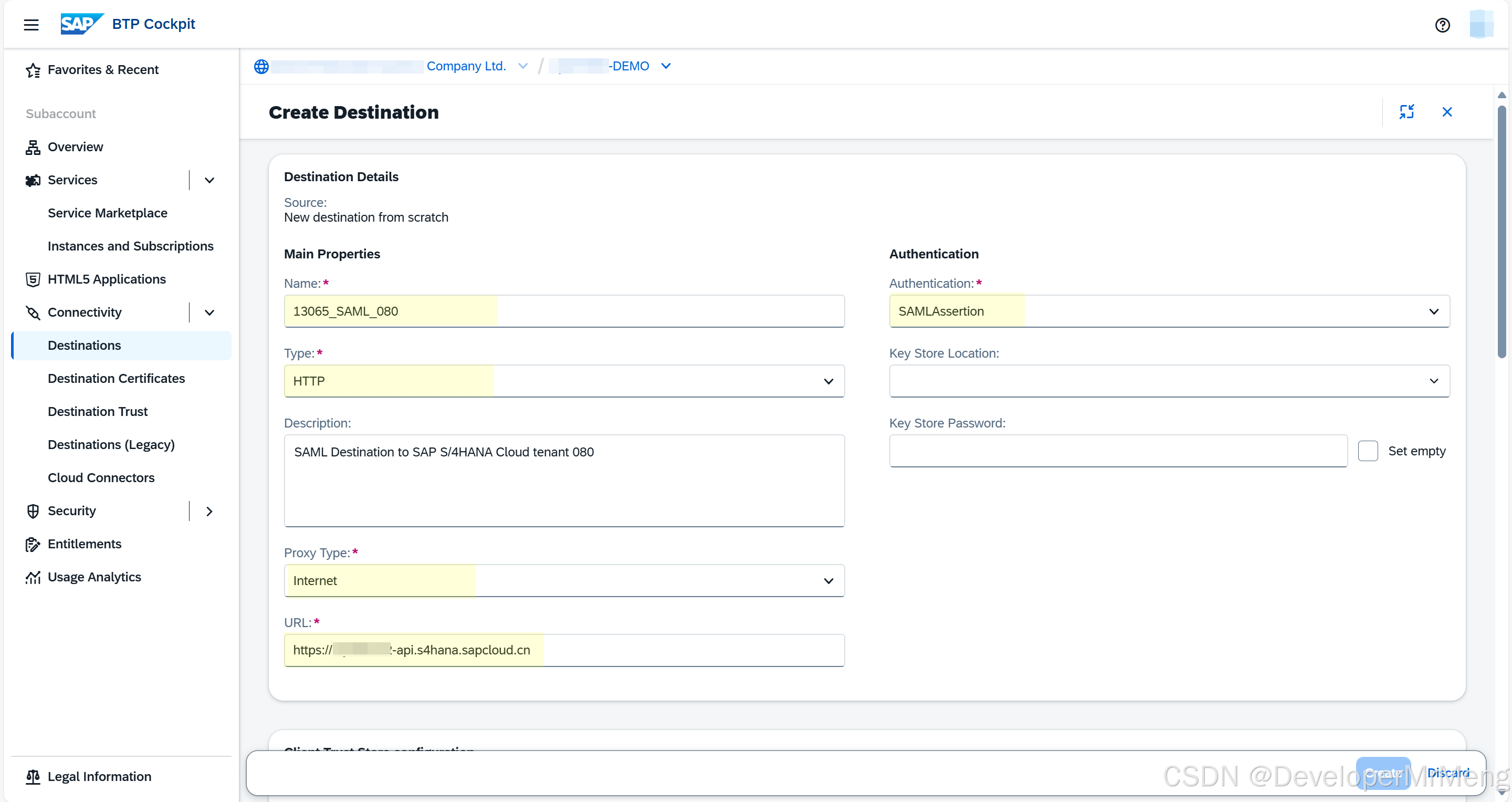Click into the Key Store Password field
The height and width of the screenshot is (802, 1512).
1118,451
